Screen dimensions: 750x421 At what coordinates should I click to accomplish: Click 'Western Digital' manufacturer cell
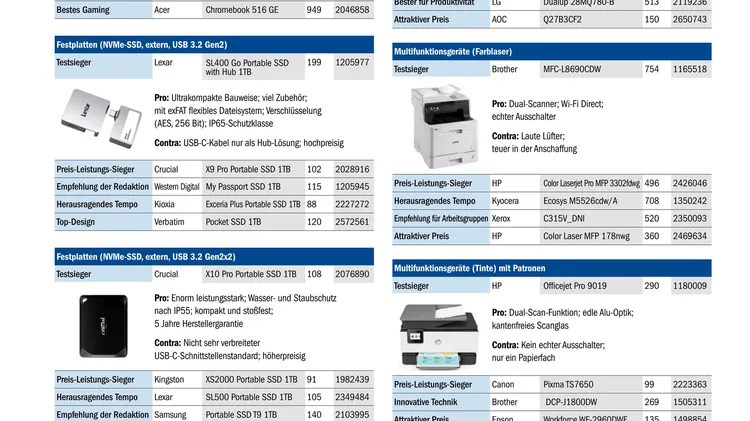(176, 187)
